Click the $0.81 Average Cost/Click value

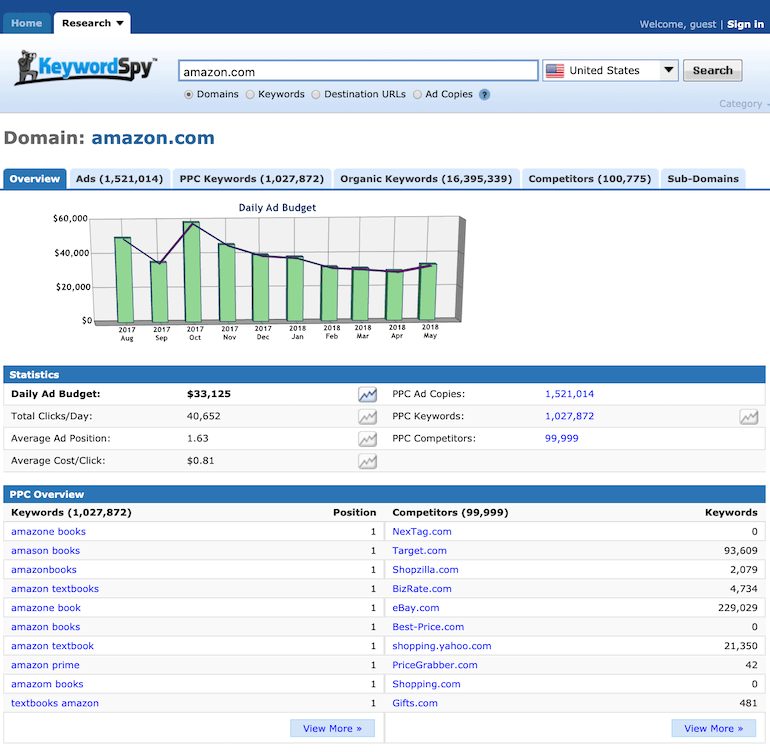point(200,461)
